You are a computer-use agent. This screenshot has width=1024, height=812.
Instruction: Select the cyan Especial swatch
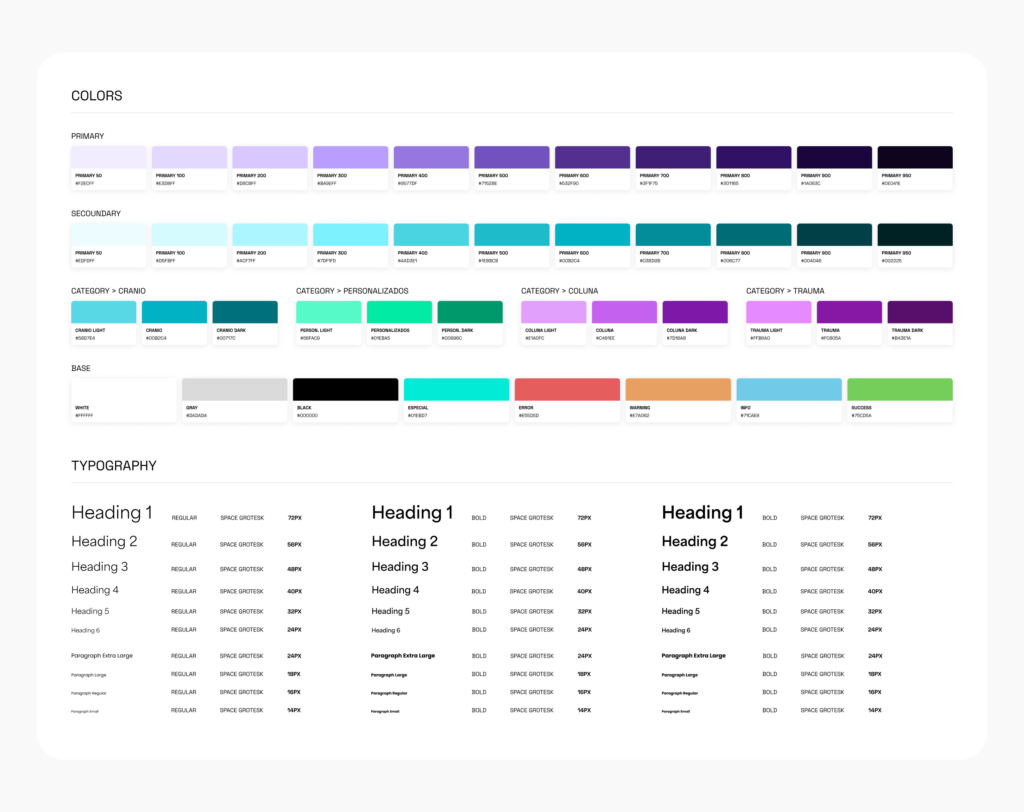tap(456, 389)
